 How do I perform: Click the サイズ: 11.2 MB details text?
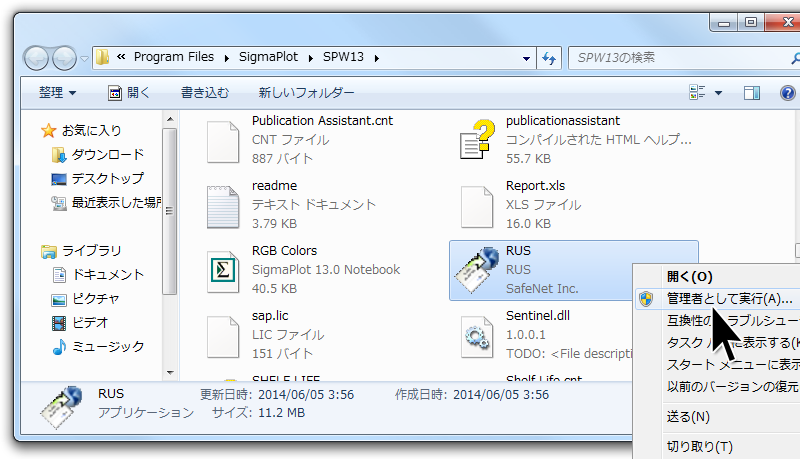[259, 413]
